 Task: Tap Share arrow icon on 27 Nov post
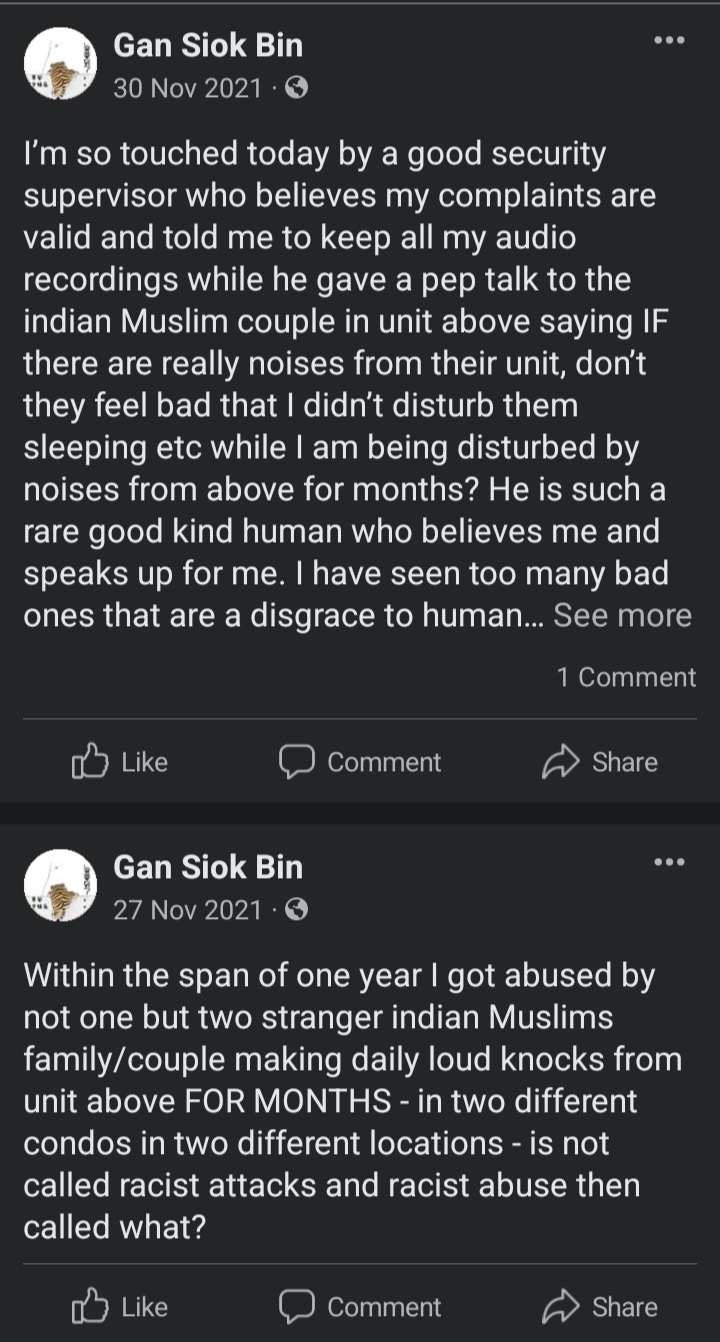pos(560,1306)
